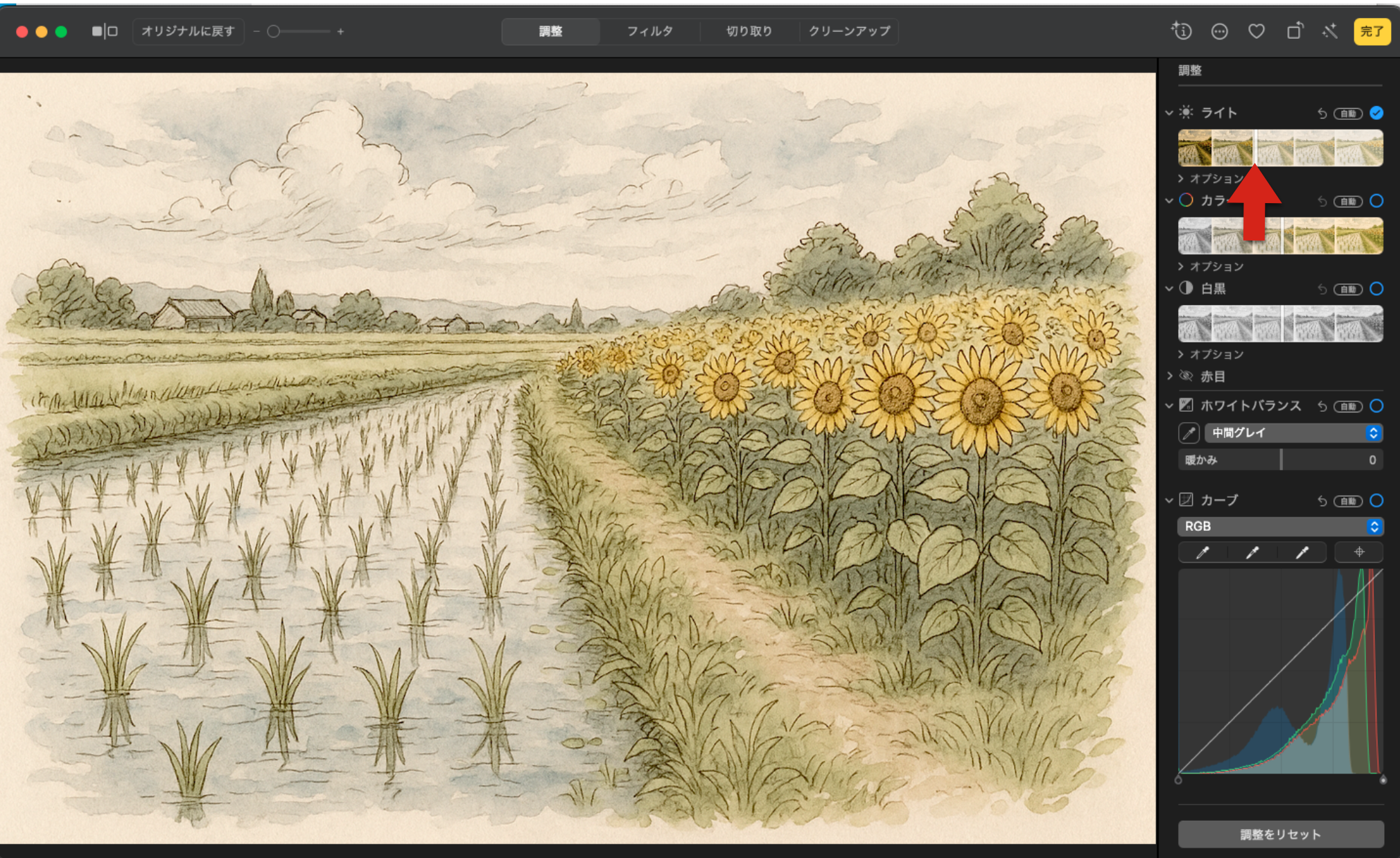Enable the ホワイトバランス adjustment circle

click(1376, 406)
